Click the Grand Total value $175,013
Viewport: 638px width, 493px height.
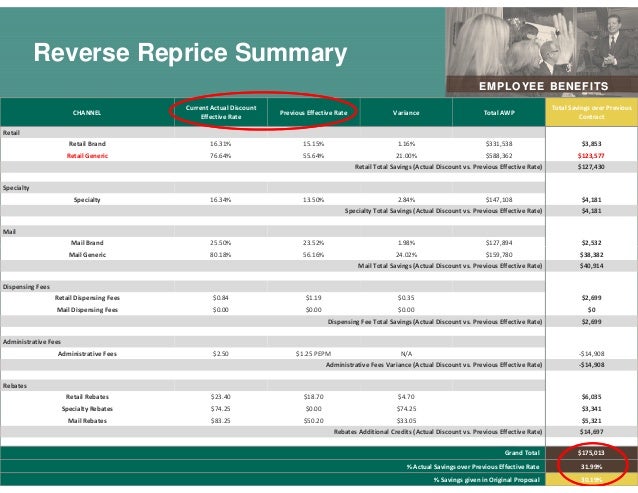tap(591, 453)
